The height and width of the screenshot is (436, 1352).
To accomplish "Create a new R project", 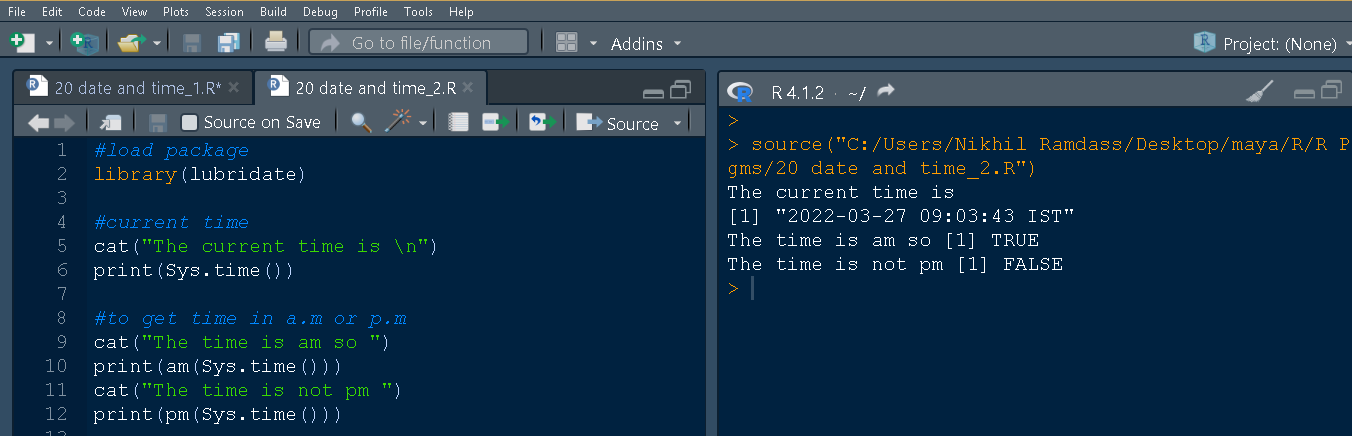I will pyautogui.click(x=84, y=43).
